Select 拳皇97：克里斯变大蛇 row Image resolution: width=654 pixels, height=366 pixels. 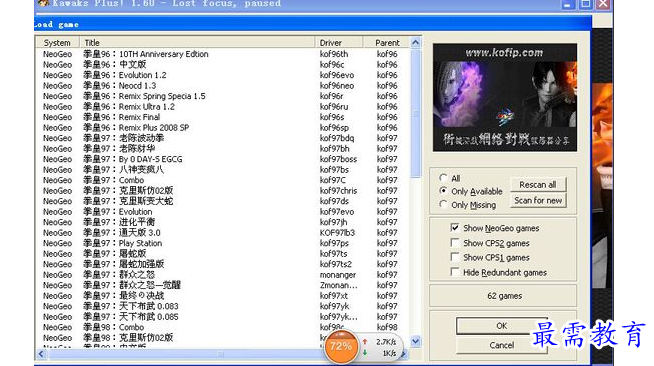click(222, 201)
